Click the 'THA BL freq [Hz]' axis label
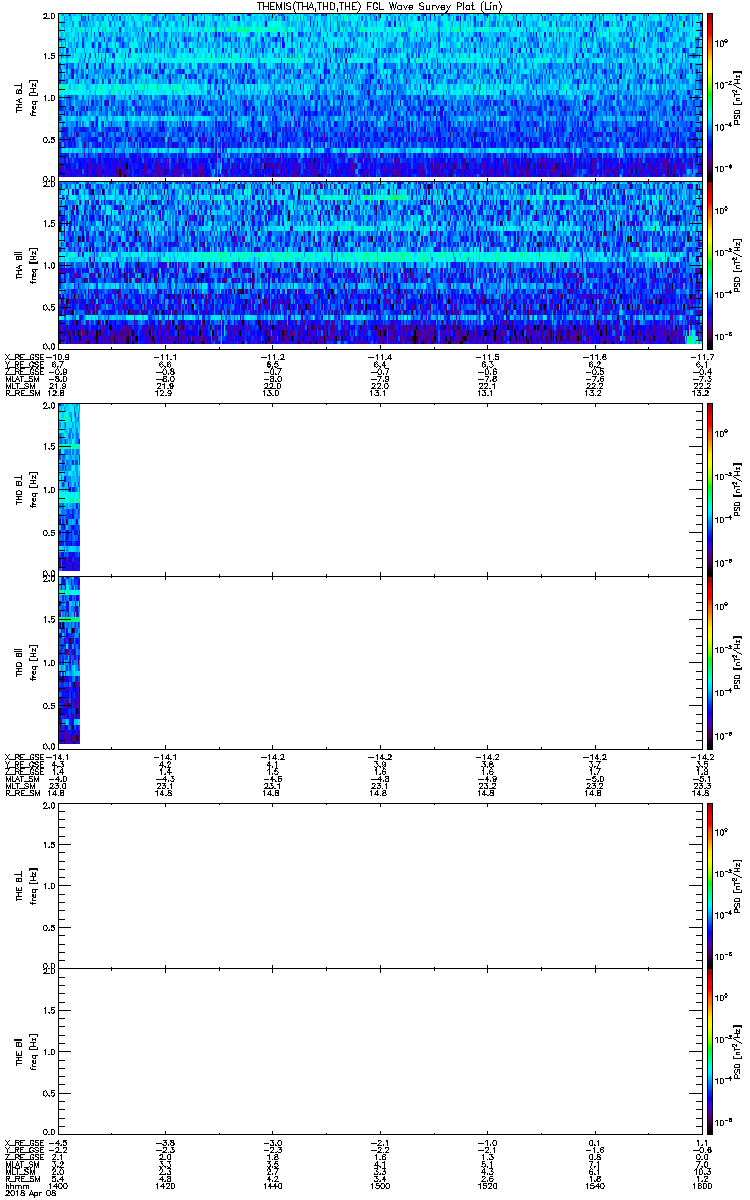The image size is (750, 1200). [26, 96]
